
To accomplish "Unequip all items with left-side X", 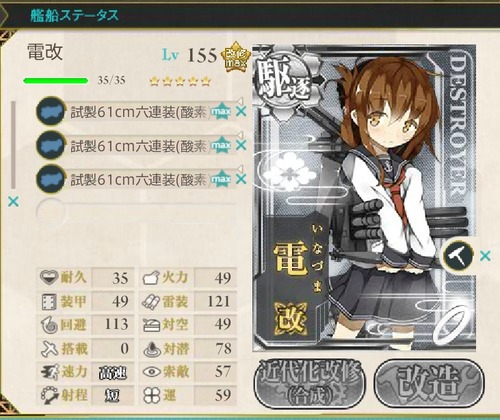I will coord(13,201).
